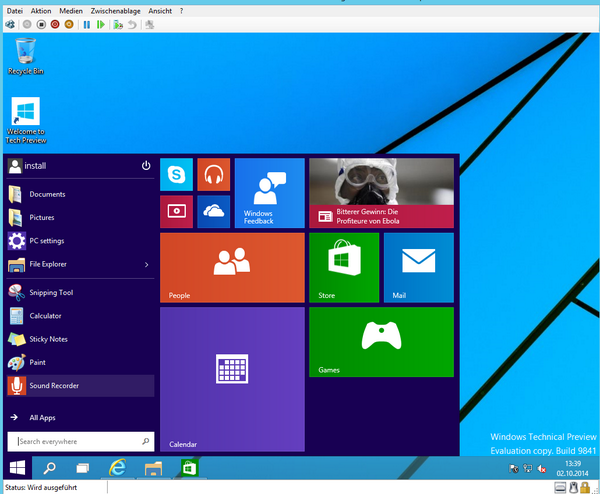The image size is (600, 494).
Task: Open the Store icon on the taskbar
Action: click(189, 468)
